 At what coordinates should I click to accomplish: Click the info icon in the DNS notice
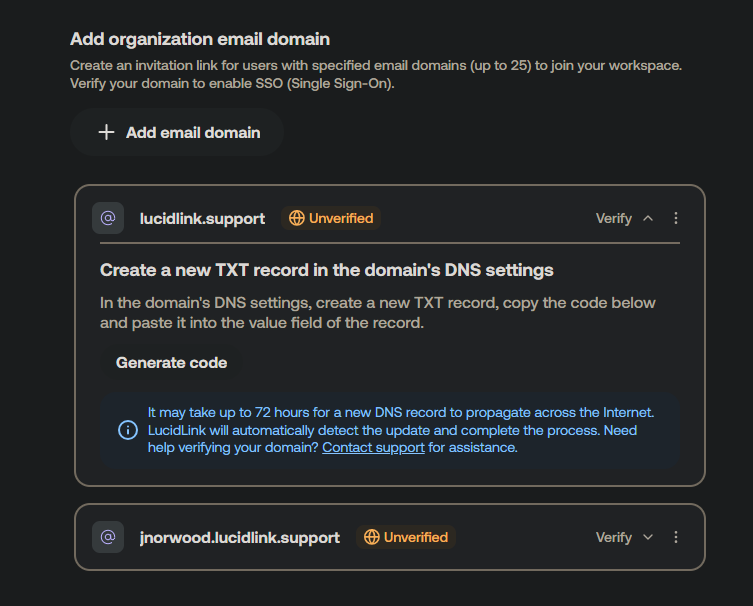click(x=128, y=430)
